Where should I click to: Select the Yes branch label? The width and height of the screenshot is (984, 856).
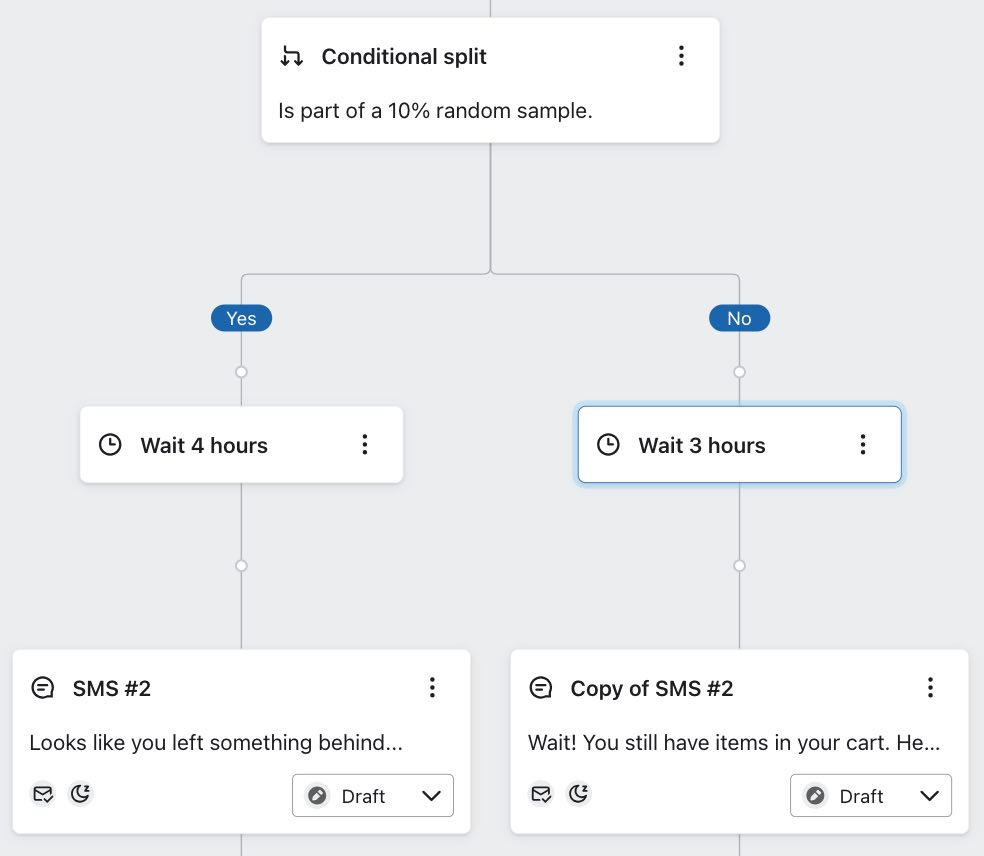pyautogui.click(x=241, y=318)
